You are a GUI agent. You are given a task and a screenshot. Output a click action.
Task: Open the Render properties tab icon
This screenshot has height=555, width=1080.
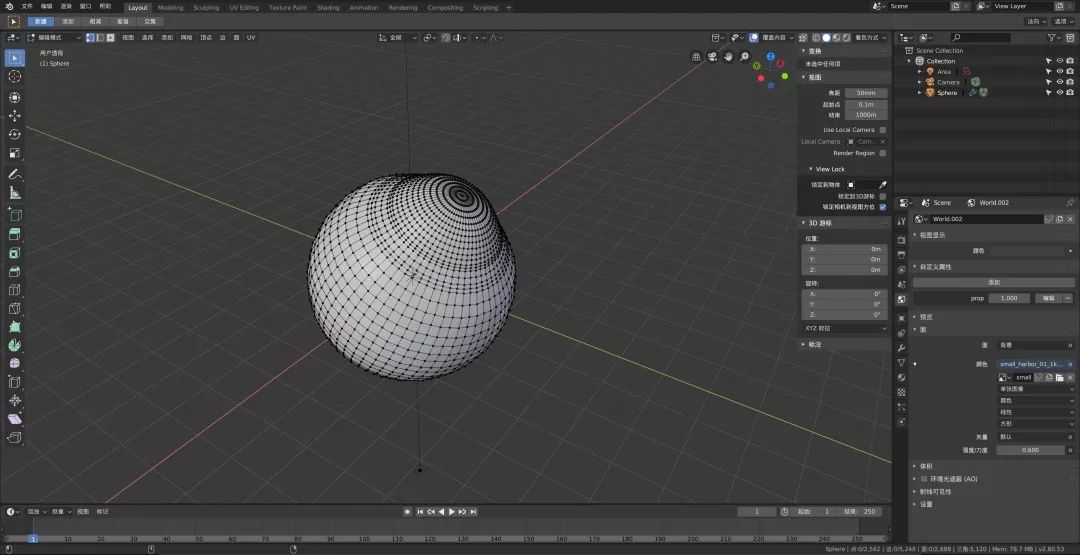[x=902, y=240]
